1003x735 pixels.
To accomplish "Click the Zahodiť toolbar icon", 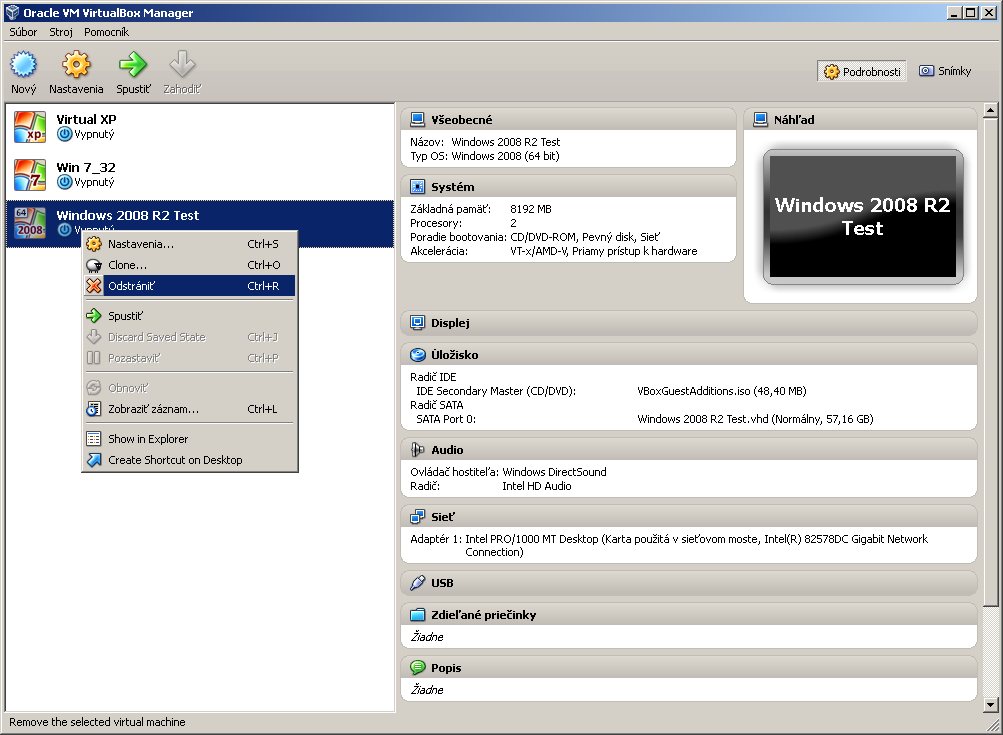I will pos(181,70).
